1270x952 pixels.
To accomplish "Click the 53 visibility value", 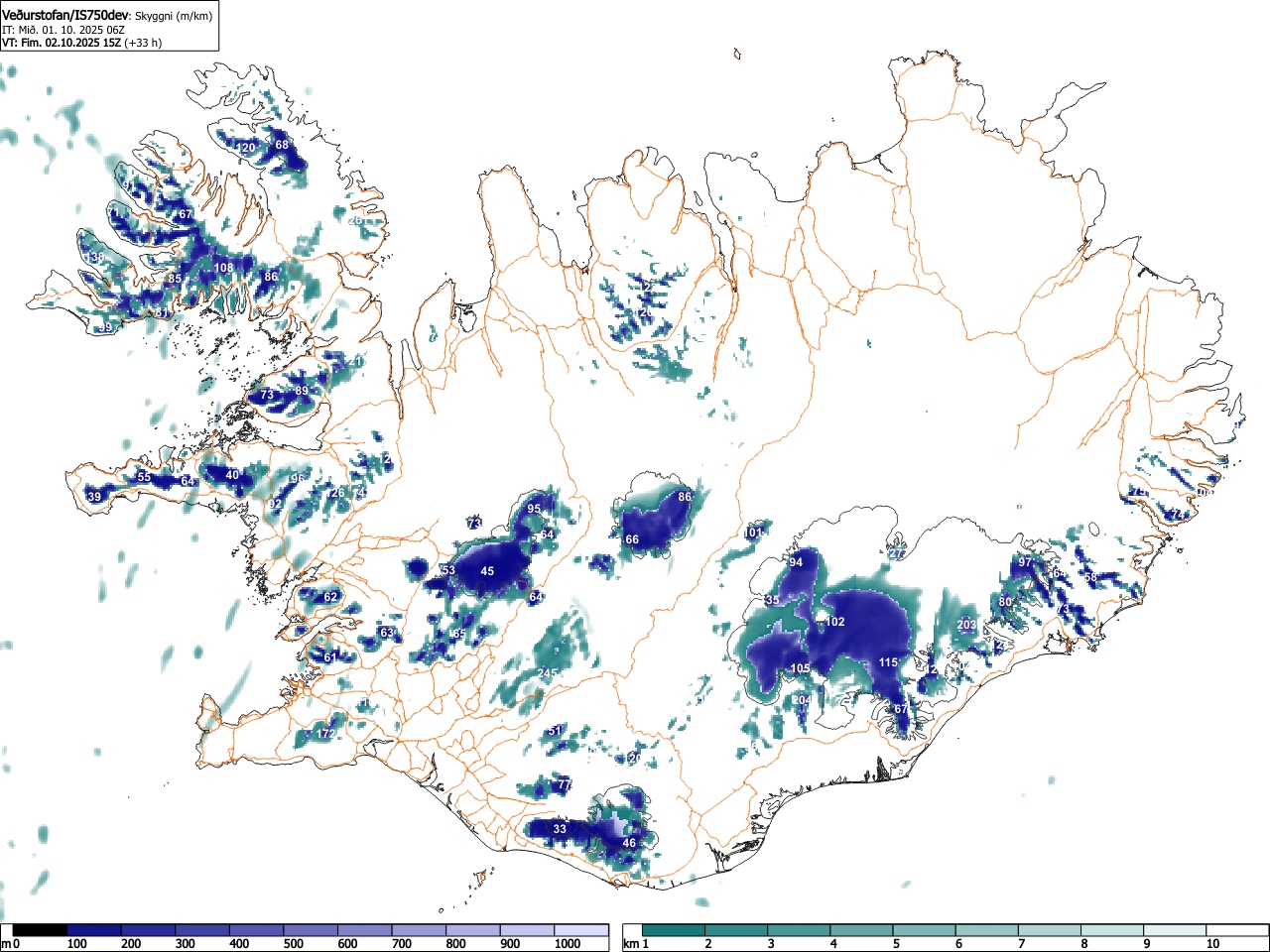I will click(x=448, y=570).
